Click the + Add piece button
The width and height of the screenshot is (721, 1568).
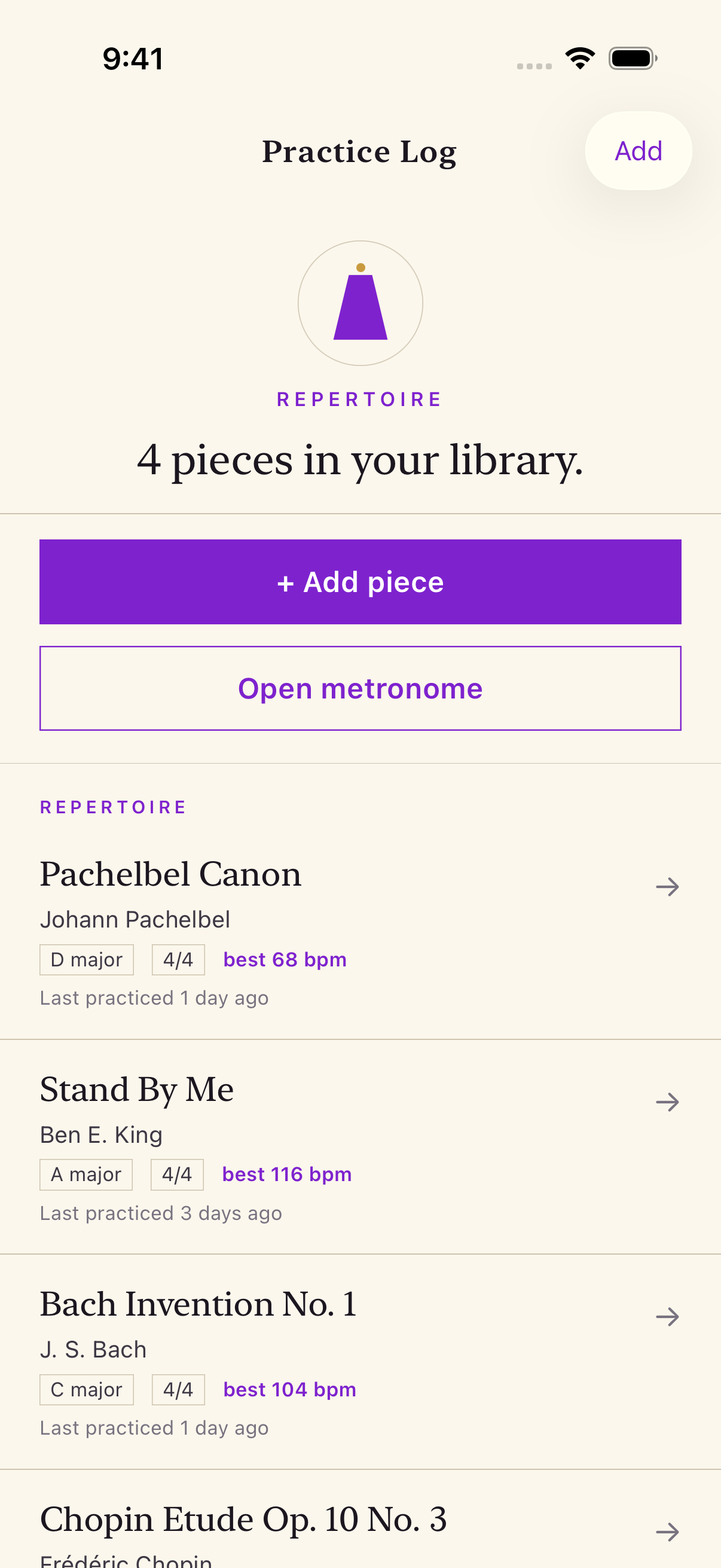[360, 582]
